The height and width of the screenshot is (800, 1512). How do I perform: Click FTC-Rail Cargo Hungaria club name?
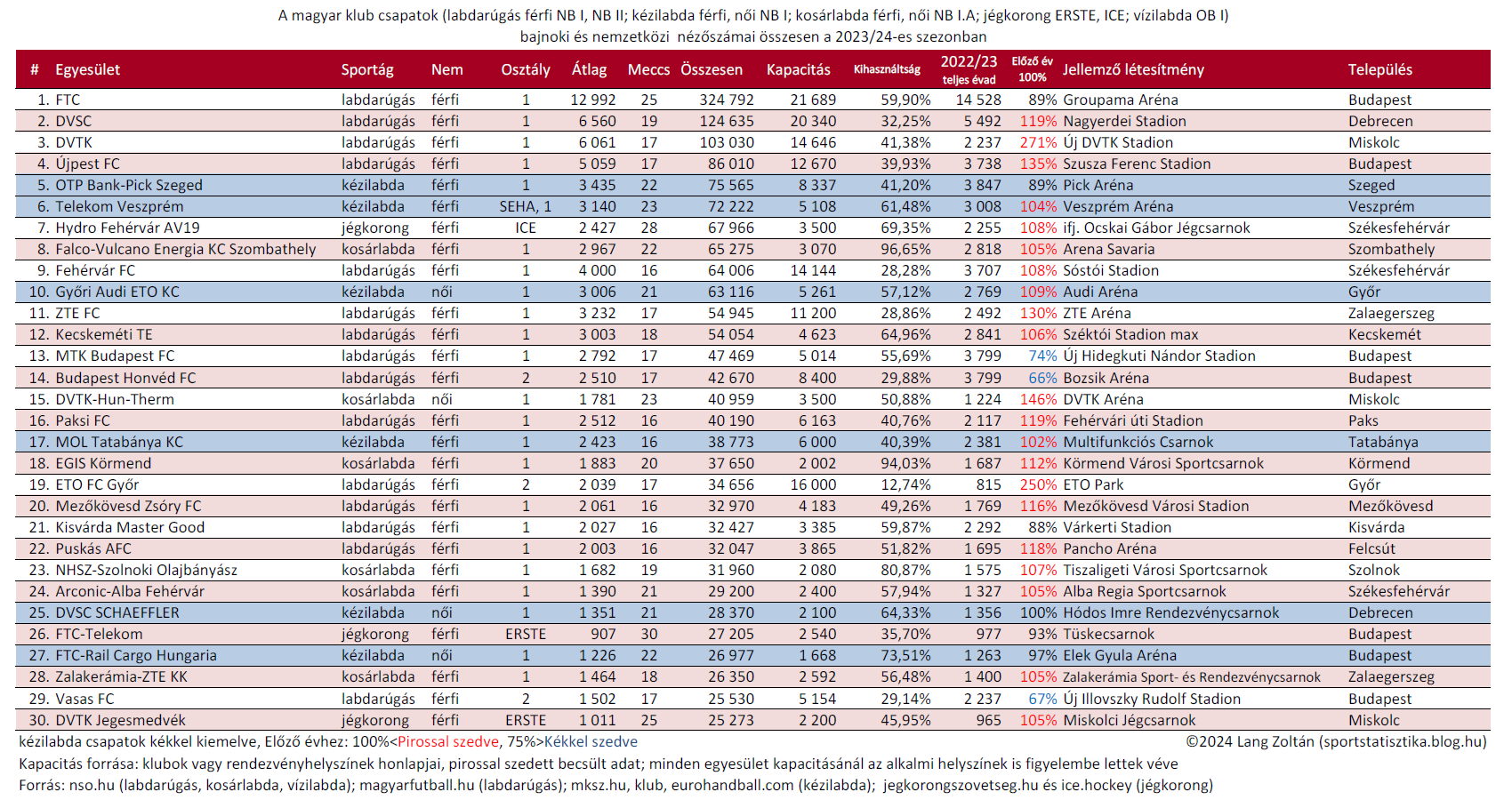pos(136,655)
